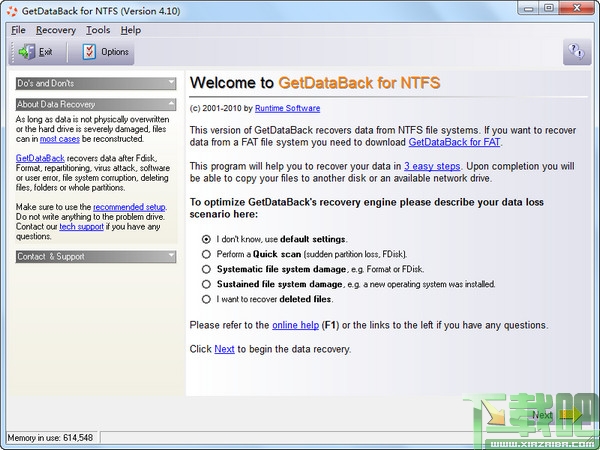
Task: Expand the Contact & Support panel
Action: (x=96, y=256)
